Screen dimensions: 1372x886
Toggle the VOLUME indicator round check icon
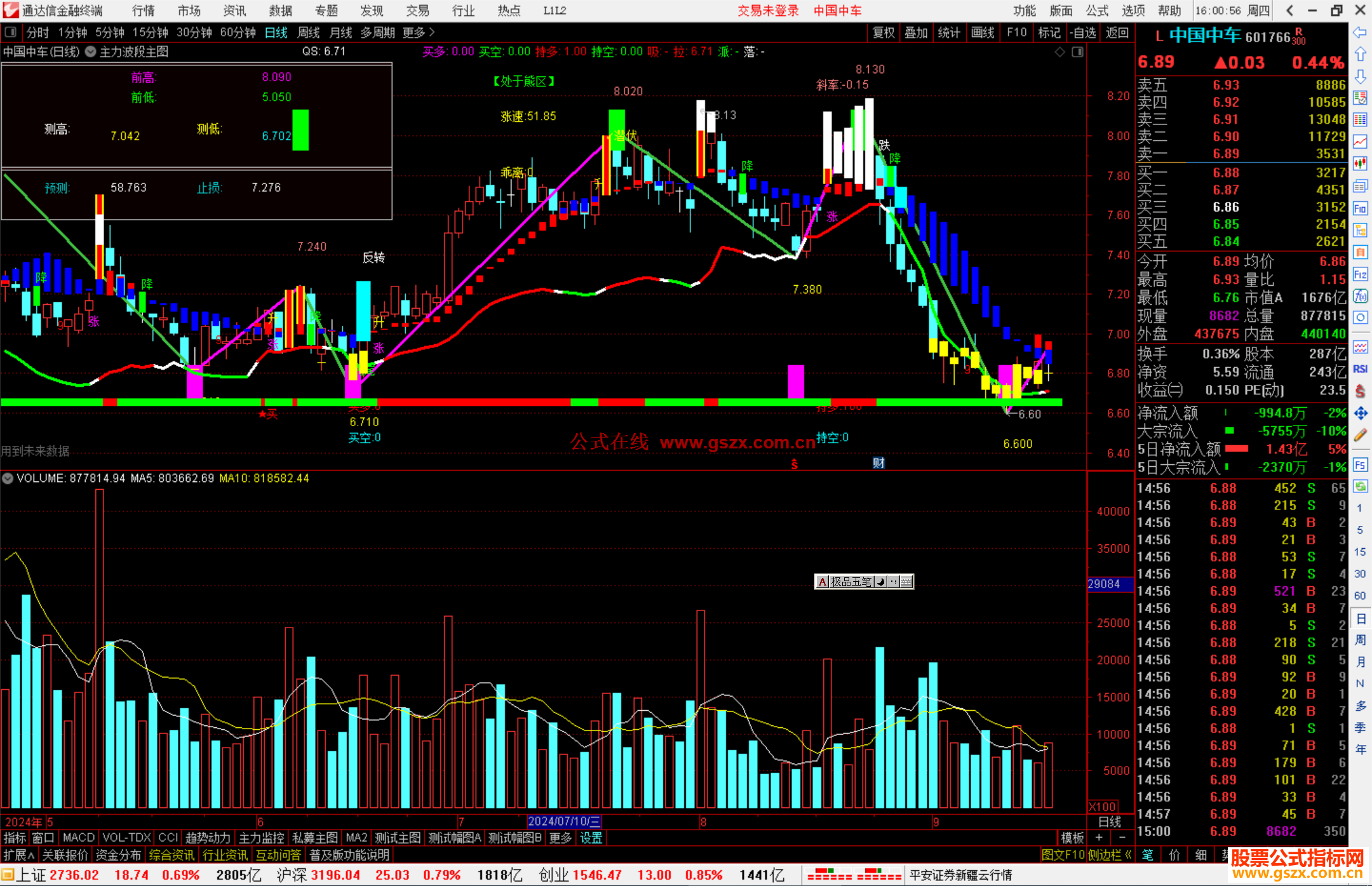(x=8, y=478)
